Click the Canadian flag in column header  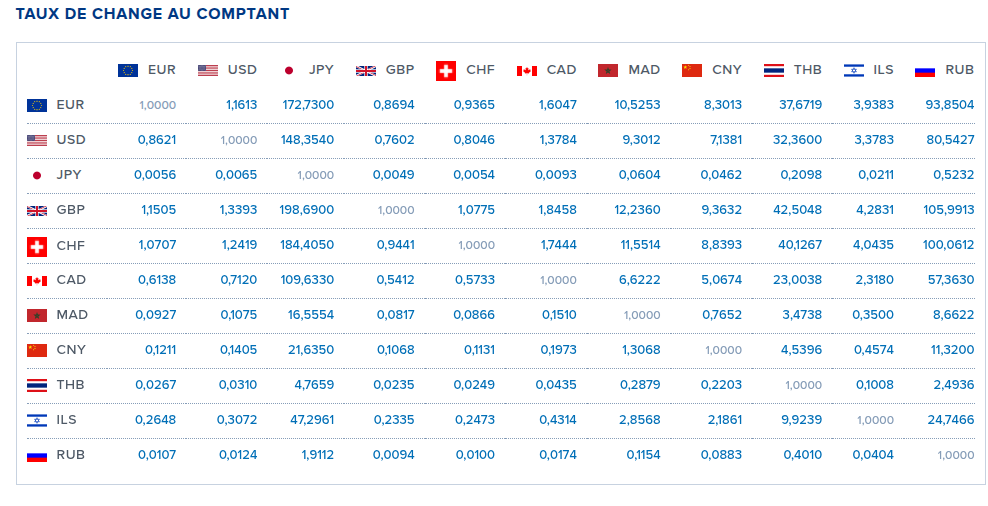pos(527,70)
